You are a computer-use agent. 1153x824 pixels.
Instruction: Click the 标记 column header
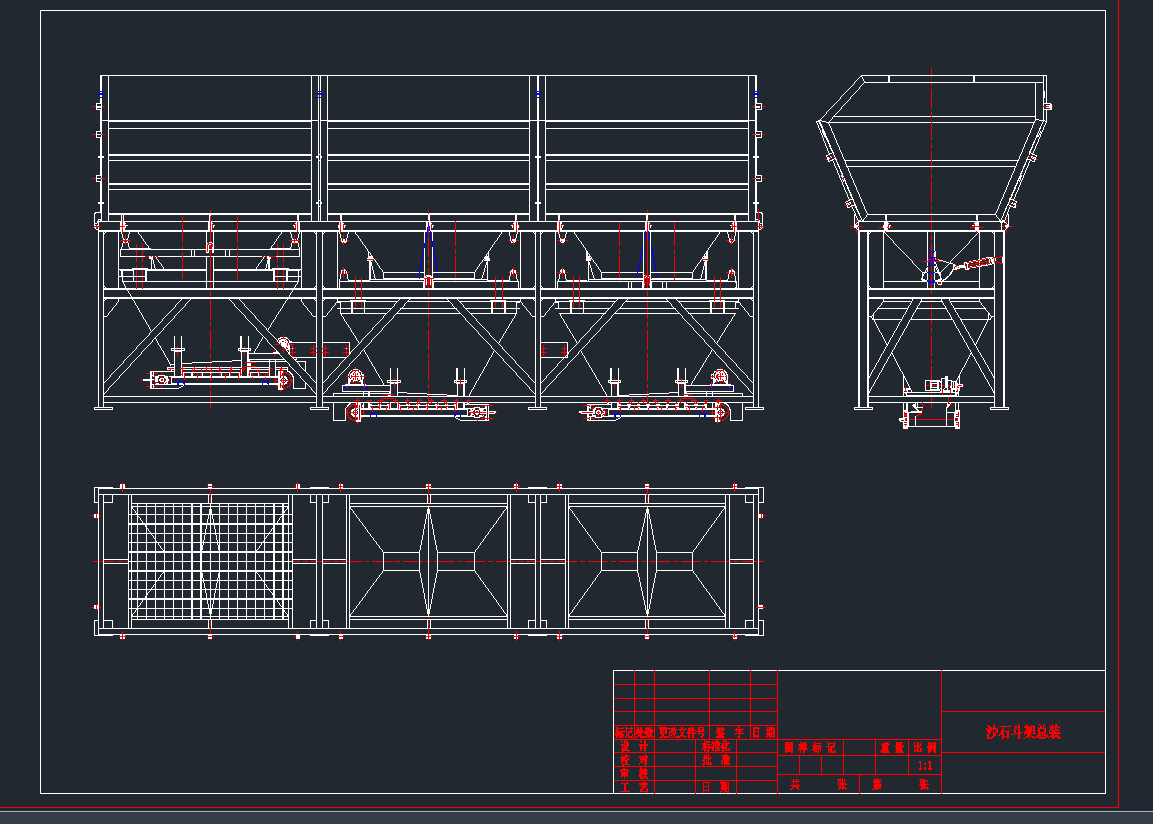click(x=624, y=732)
